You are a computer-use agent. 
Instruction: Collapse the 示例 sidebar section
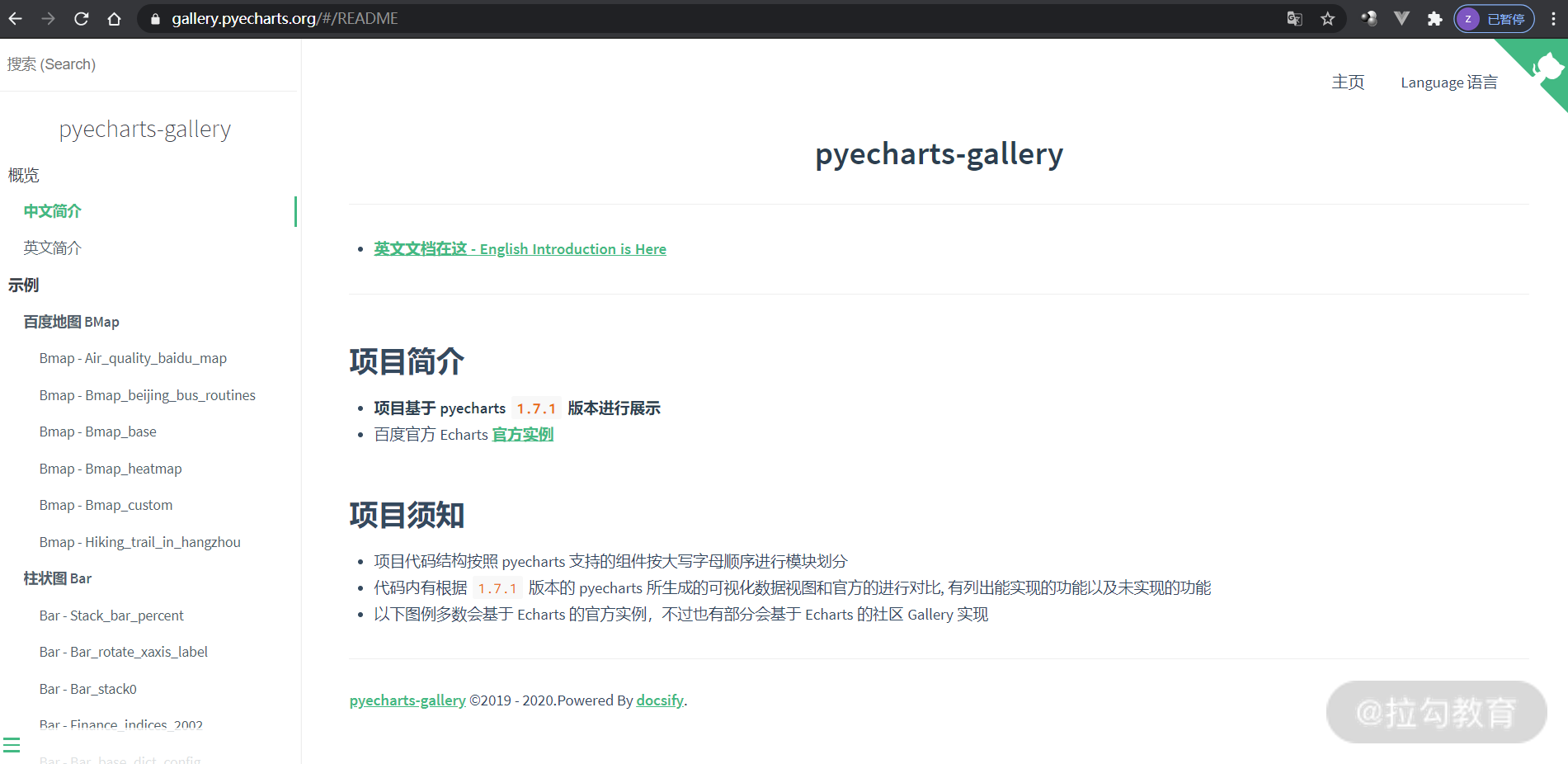23,285
